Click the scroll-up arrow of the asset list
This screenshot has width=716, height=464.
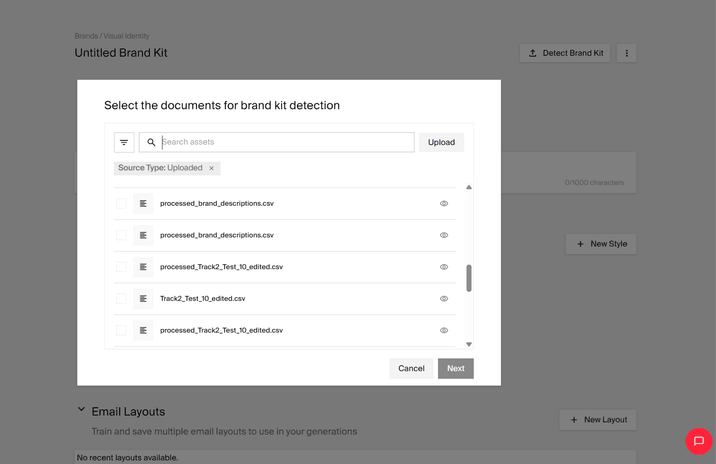[468, 187]
